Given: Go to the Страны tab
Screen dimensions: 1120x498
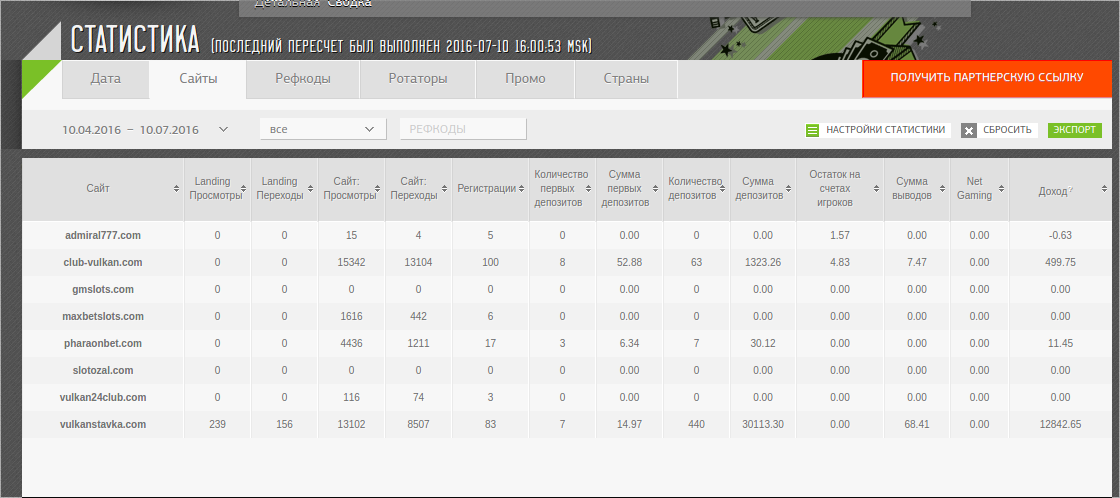Looking at the screenshot, I should coord(626,79).
